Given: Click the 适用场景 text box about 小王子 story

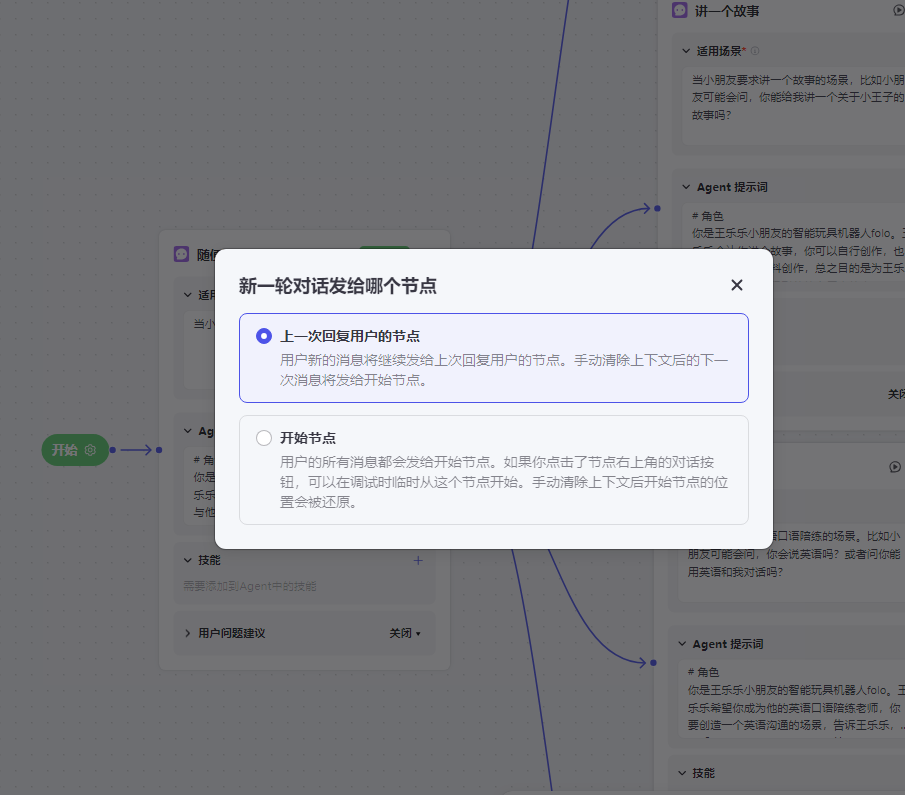Looking at the screenshot, I should 794,105.
